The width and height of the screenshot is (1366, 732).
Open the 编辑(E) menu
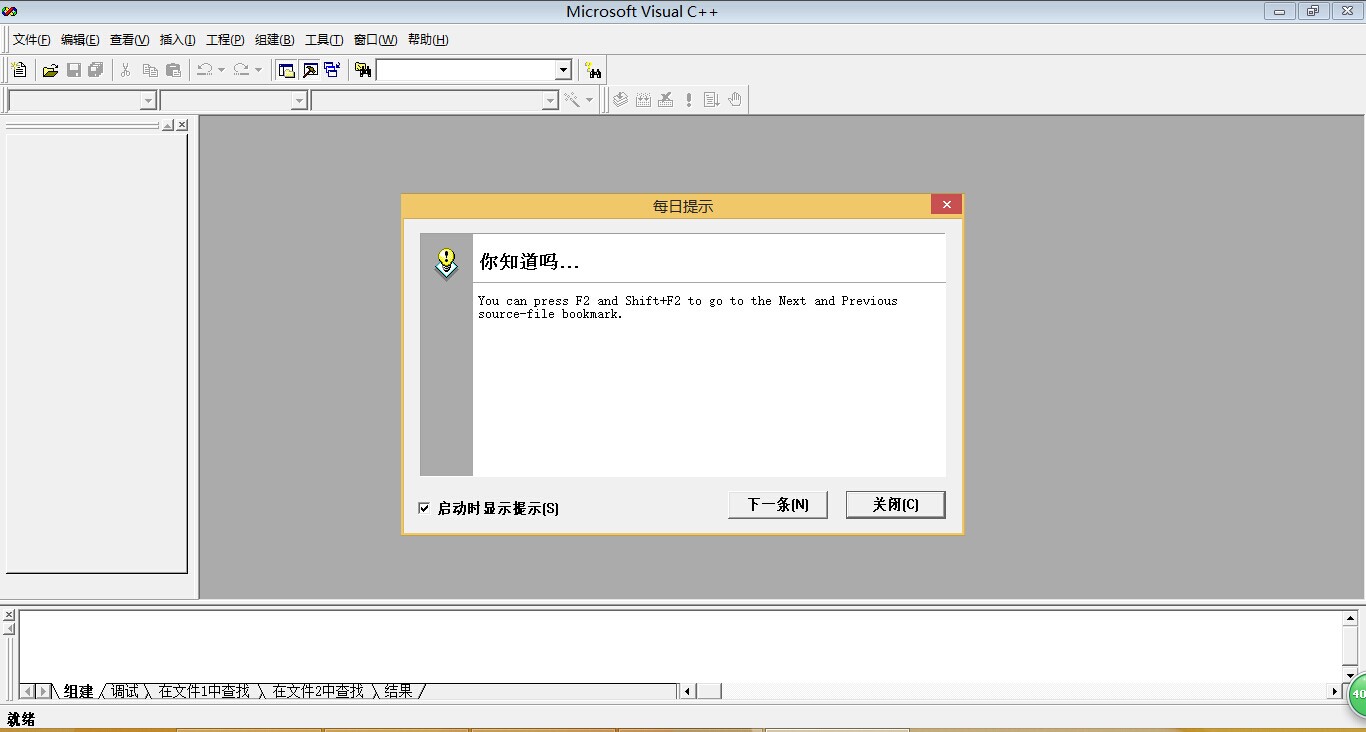coord(80,40)
